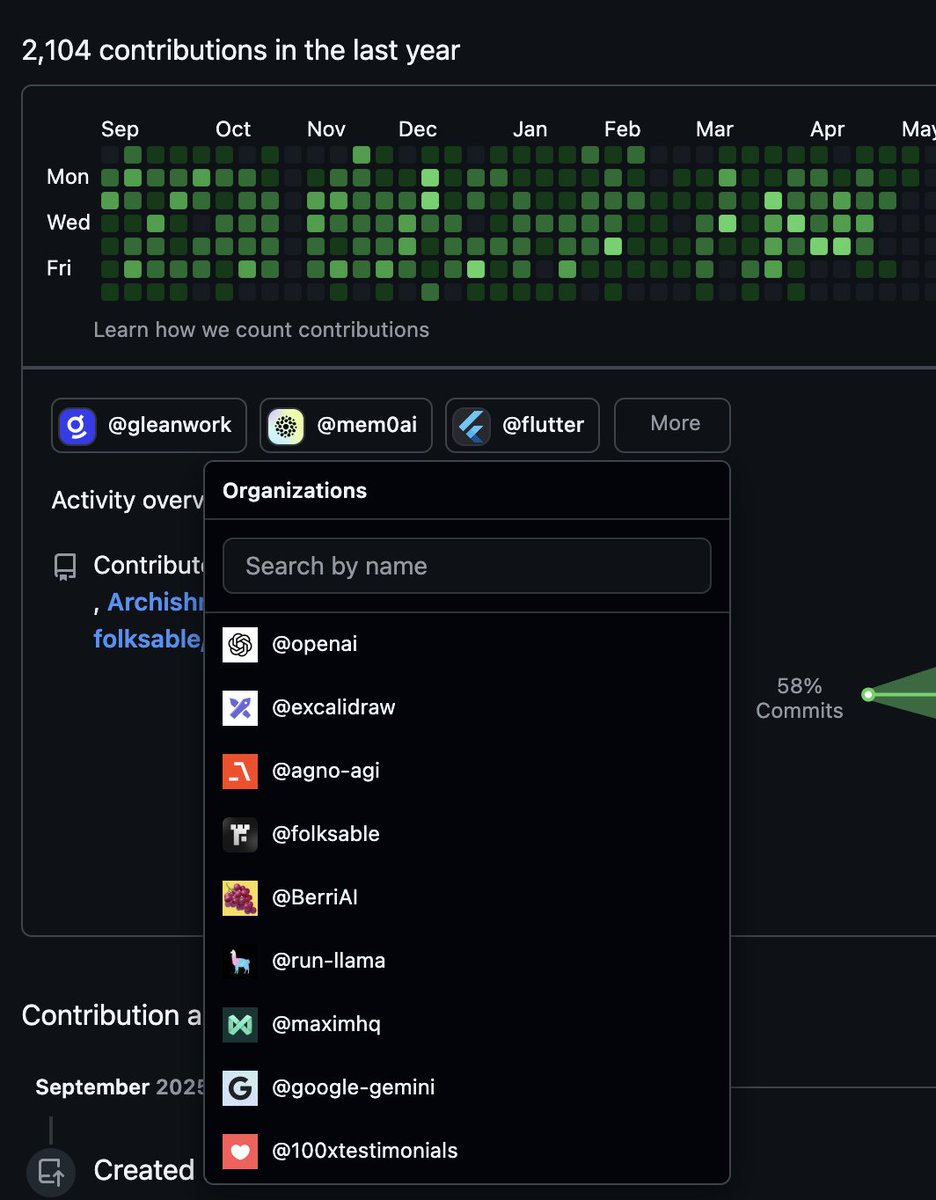Select @openai from organizations list
The width and height of the screenshot is (936, 1200).
coord(467,645)
